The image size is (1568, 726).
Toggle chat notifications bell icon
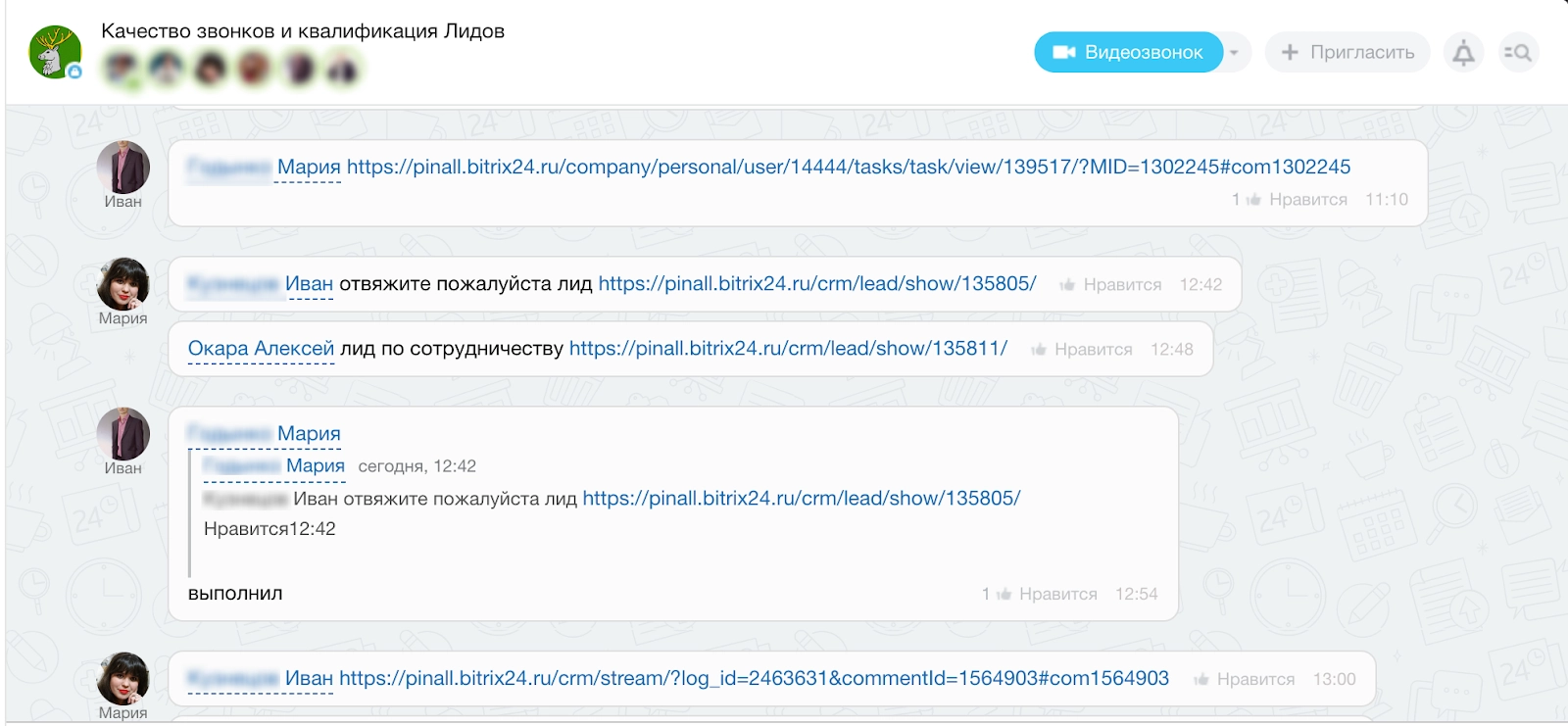tap(1463, 53)
